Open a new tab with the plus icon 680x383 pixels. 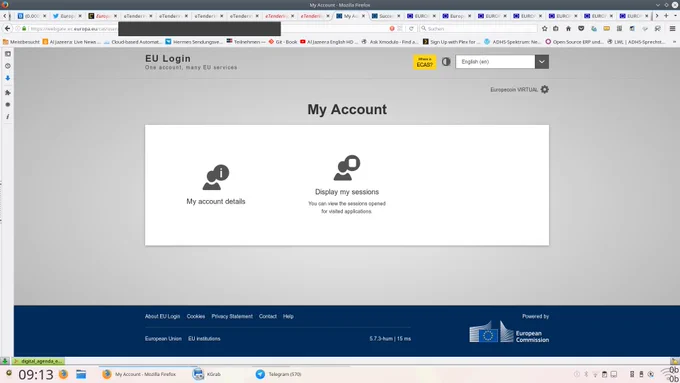[x=666, y=16]
